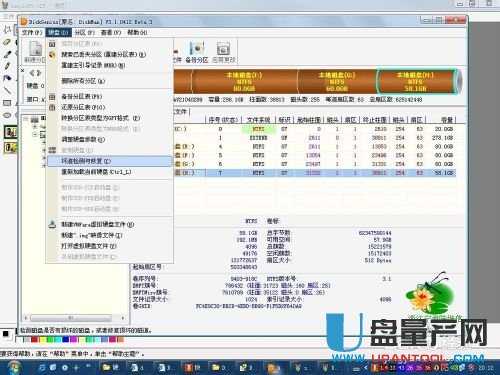Select the partition row with capacity 20.0GB
This screenshot has height=375, width=500.
coord(314,129)
